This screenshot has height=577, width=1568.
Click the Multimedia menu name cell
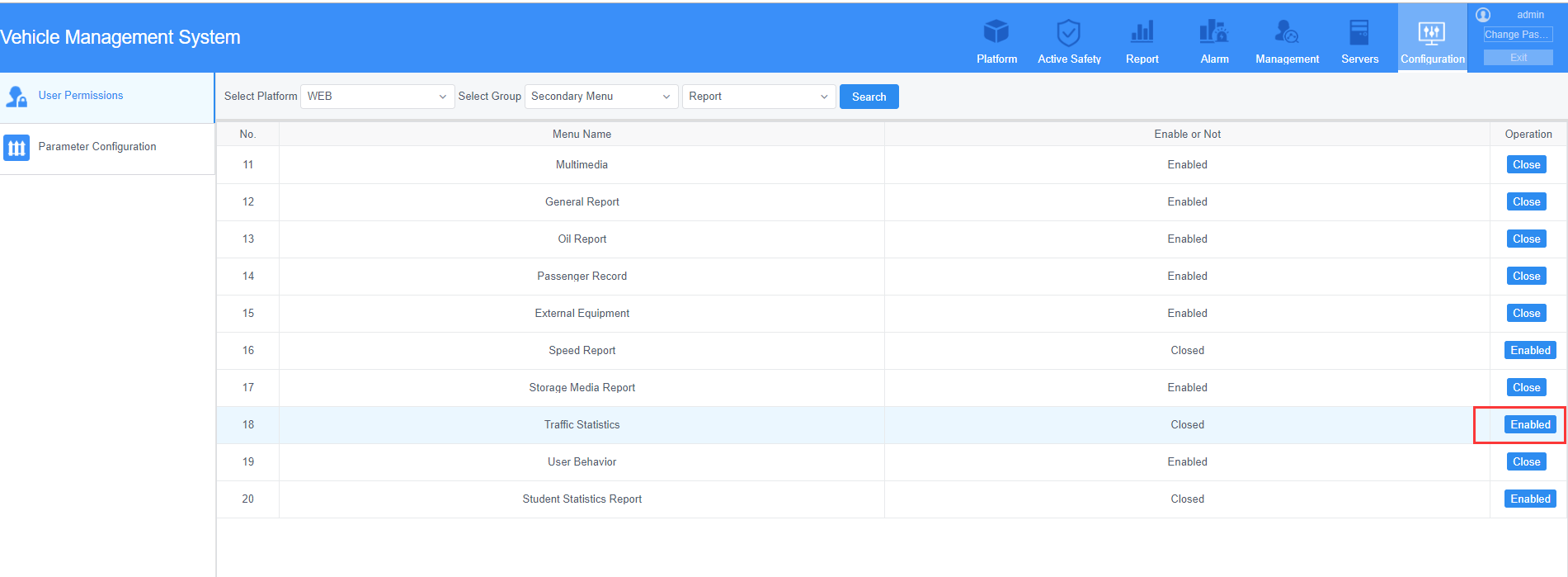click(x=582, y=165)
